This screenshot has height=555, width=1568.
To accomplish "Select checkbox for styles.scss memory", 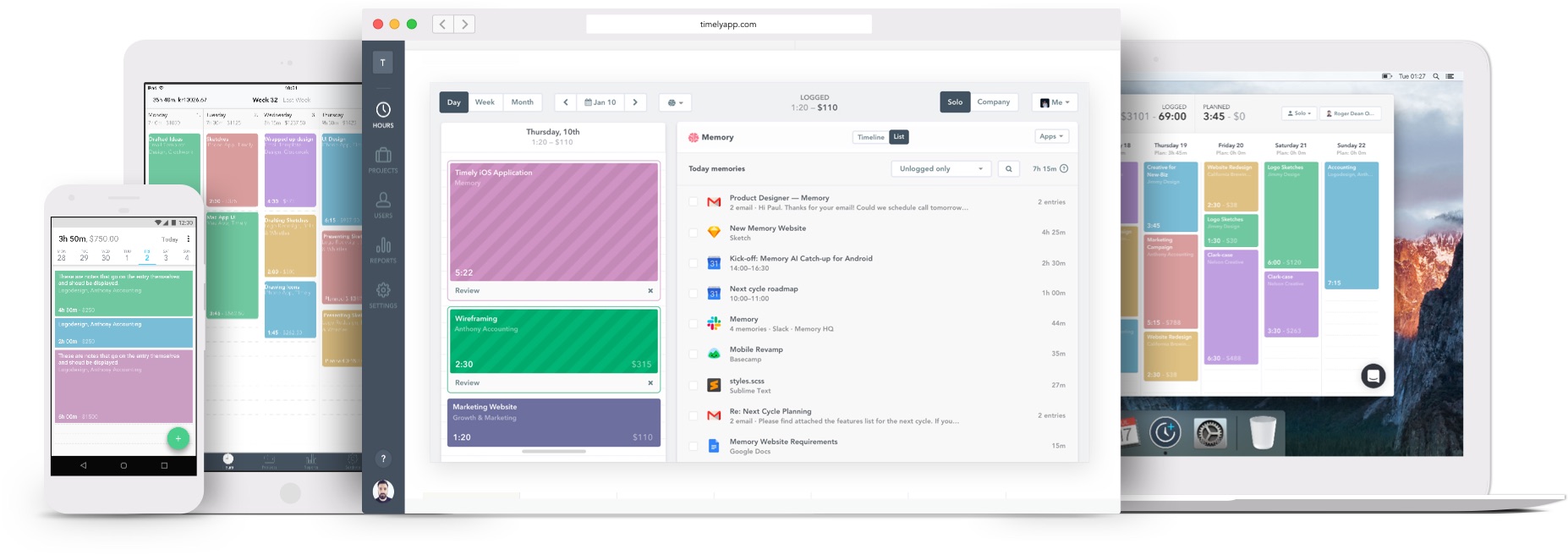I will point(694,386).
